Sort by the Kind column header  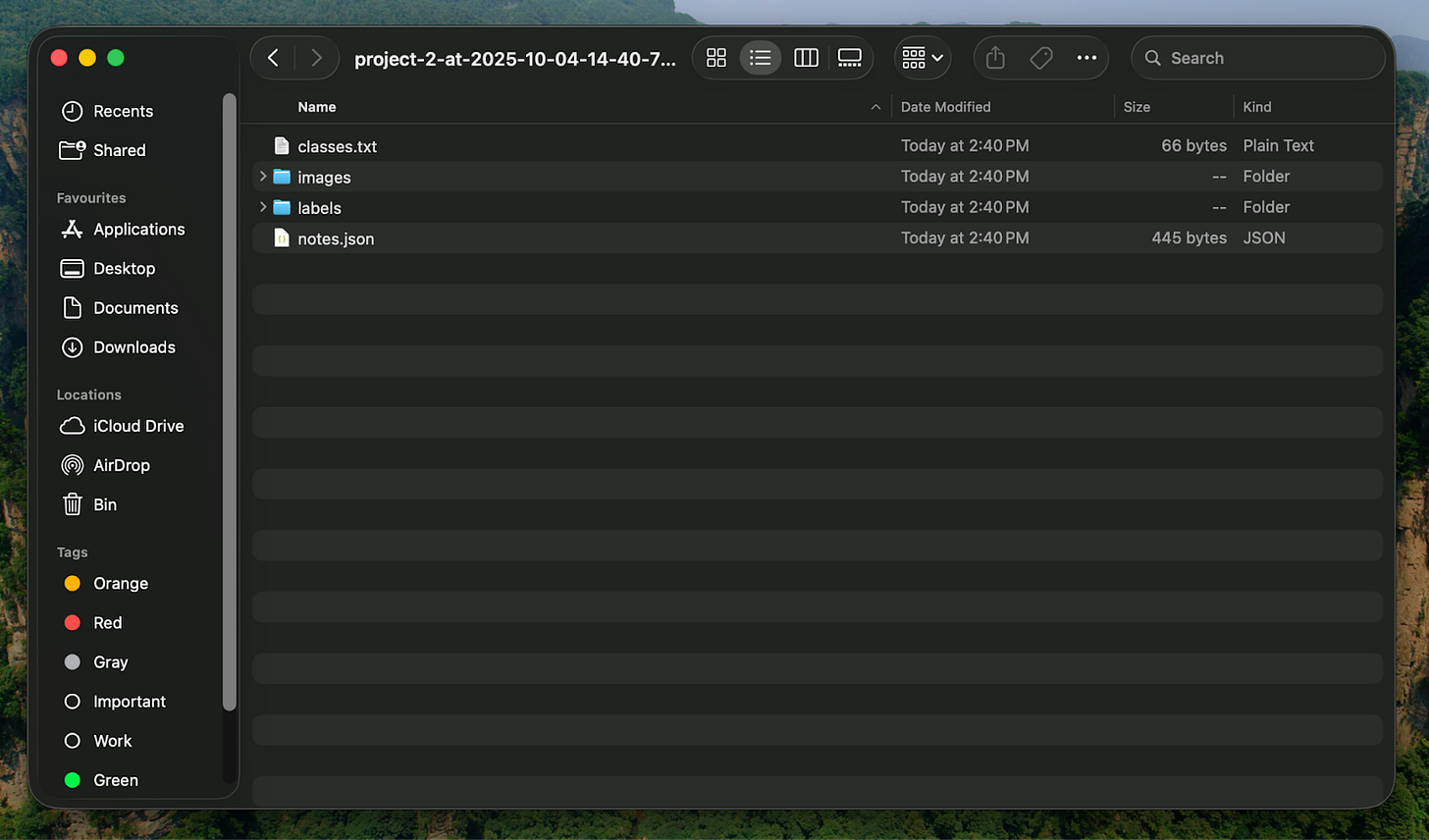click(x=1256, y=107)
